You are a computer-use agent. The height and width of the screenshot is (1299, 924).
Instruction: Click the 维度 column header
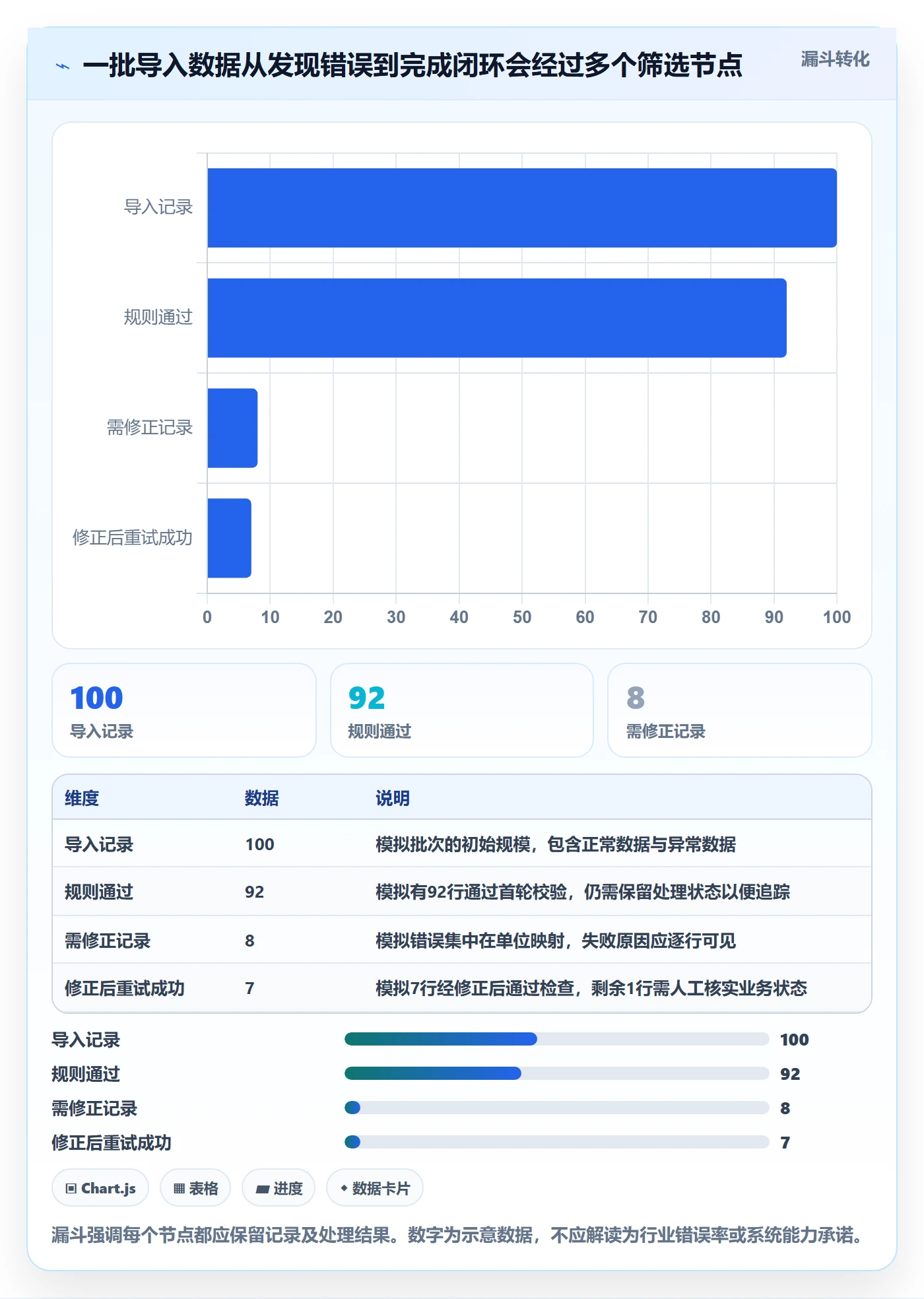tap(82, 798)
